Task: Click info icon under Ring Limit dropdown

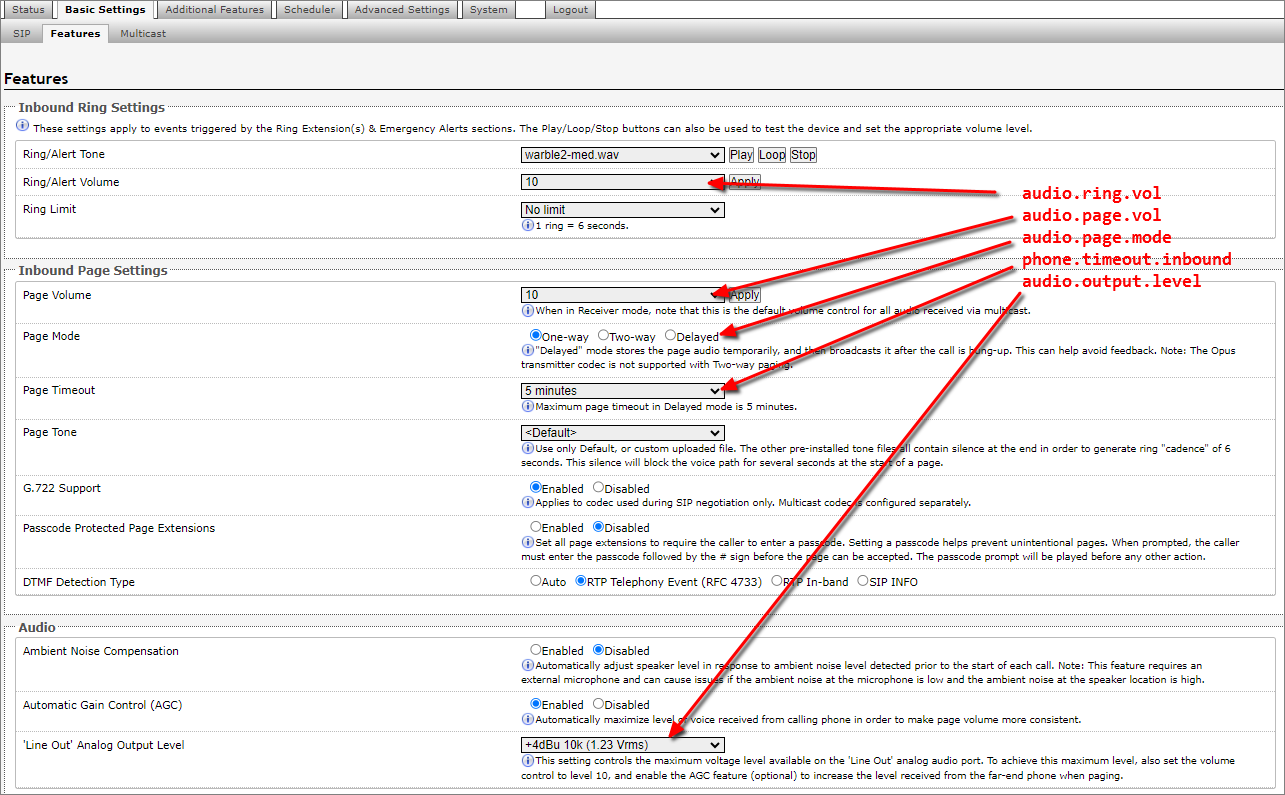Action: 527,225
